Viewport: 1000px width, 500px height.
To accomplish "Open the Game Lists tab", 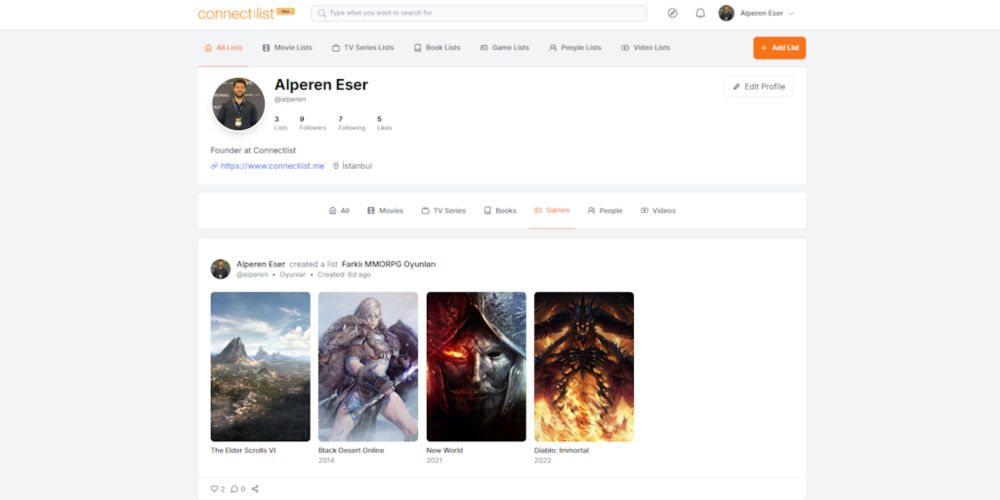I will coord(504,48).
